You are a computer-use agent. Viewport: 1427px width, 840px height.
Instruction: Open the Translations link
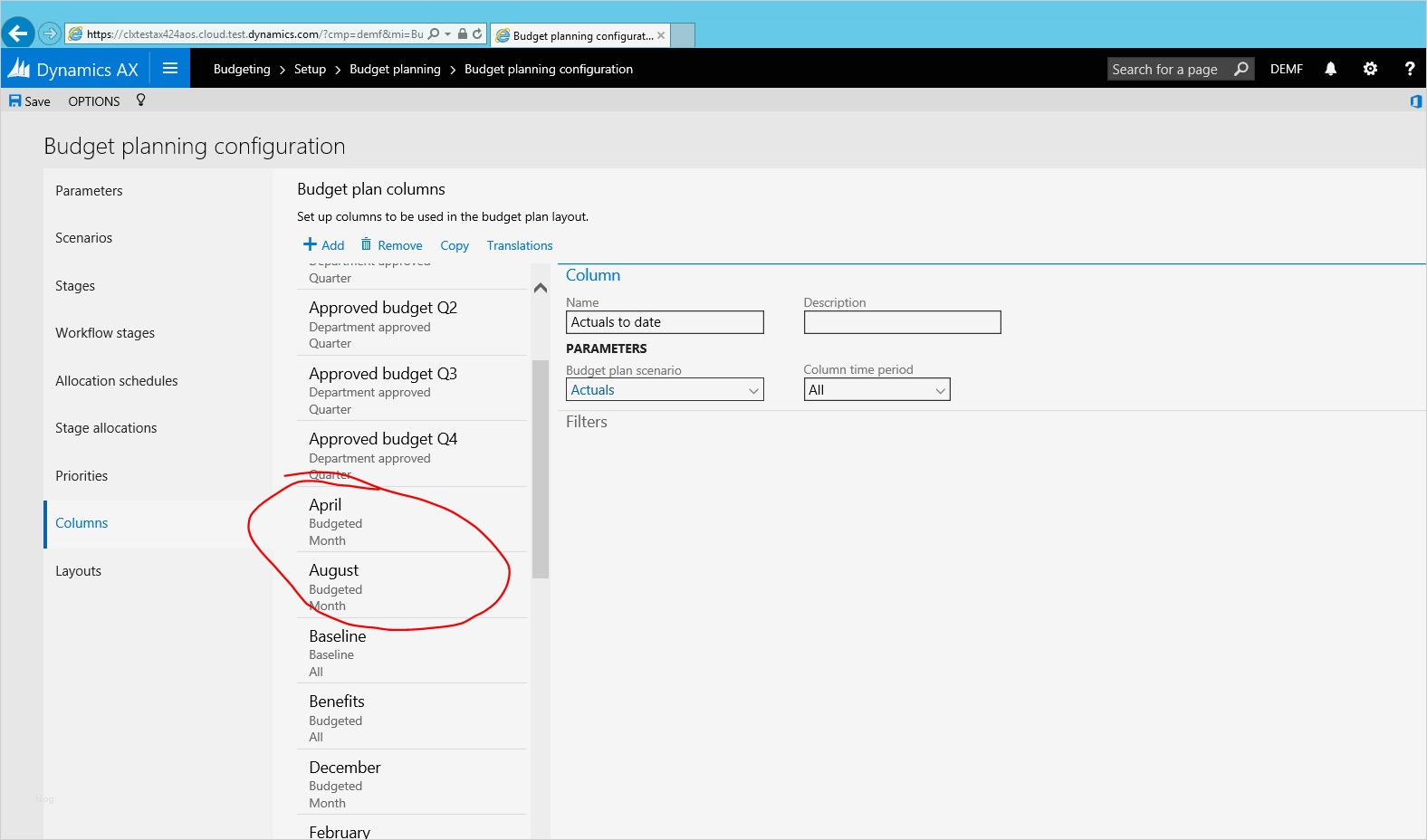coord(519,245)
